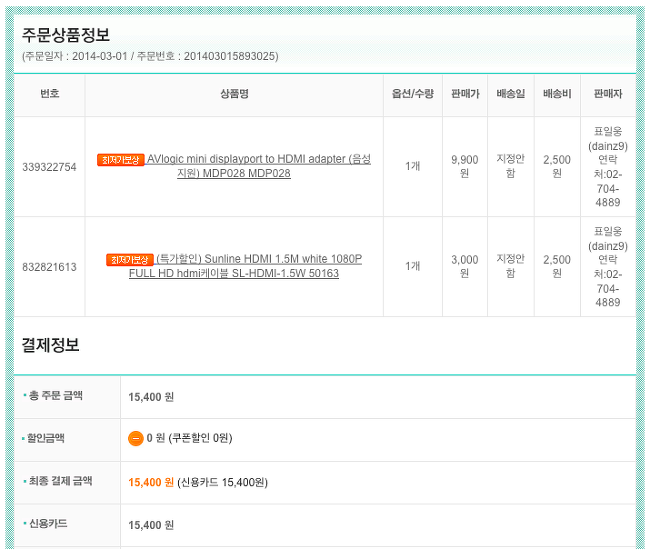The image size is (650, 549).
Task: Click the 할인금액 label
Action: pos(46,438)
